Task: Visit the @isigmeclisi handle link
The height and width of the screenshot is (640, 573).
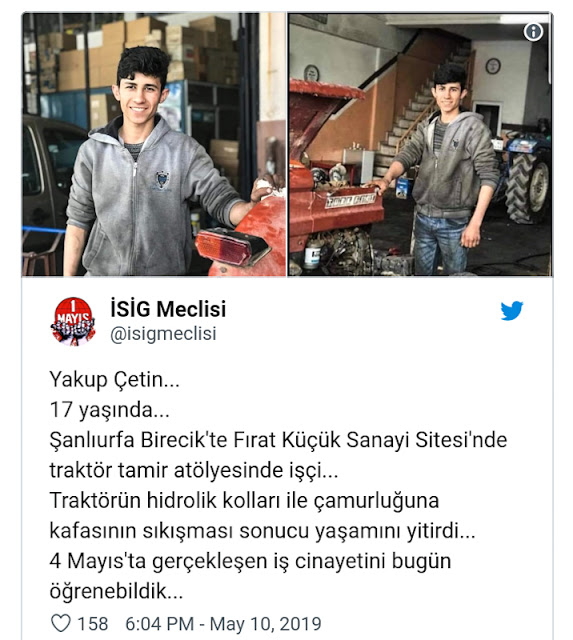Action: (163, 333)
